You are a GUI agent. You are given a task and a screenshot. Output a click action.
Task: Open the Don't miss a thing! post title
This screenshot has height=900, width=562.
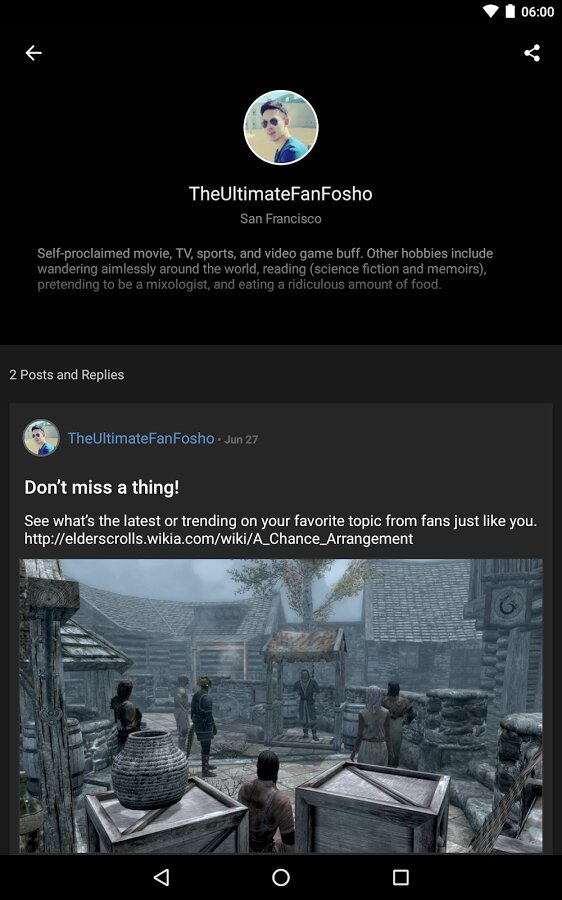(x=102, y=487)
